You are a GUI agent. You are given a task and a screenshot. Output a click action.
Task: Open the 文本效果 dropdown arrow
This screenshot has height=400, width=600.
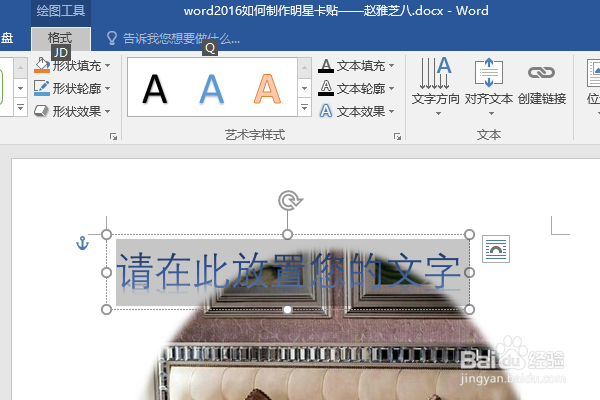[x=391, y=111]
